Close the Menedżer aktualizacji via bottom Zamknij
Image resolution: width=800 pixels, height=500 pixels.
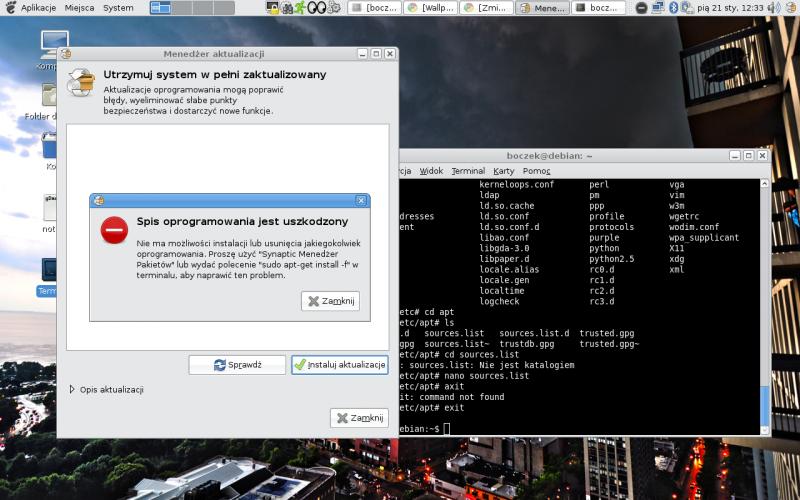(x=359, y=418)
